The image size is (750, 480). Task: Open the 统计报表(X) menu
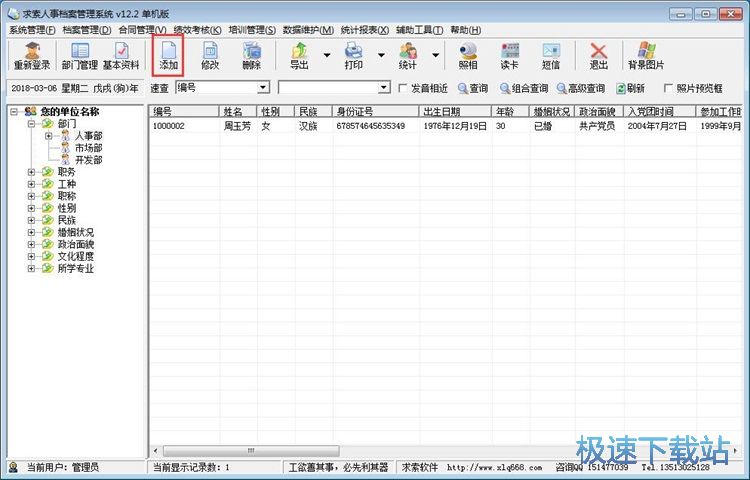pyautogui.click(x=364, y=30)
